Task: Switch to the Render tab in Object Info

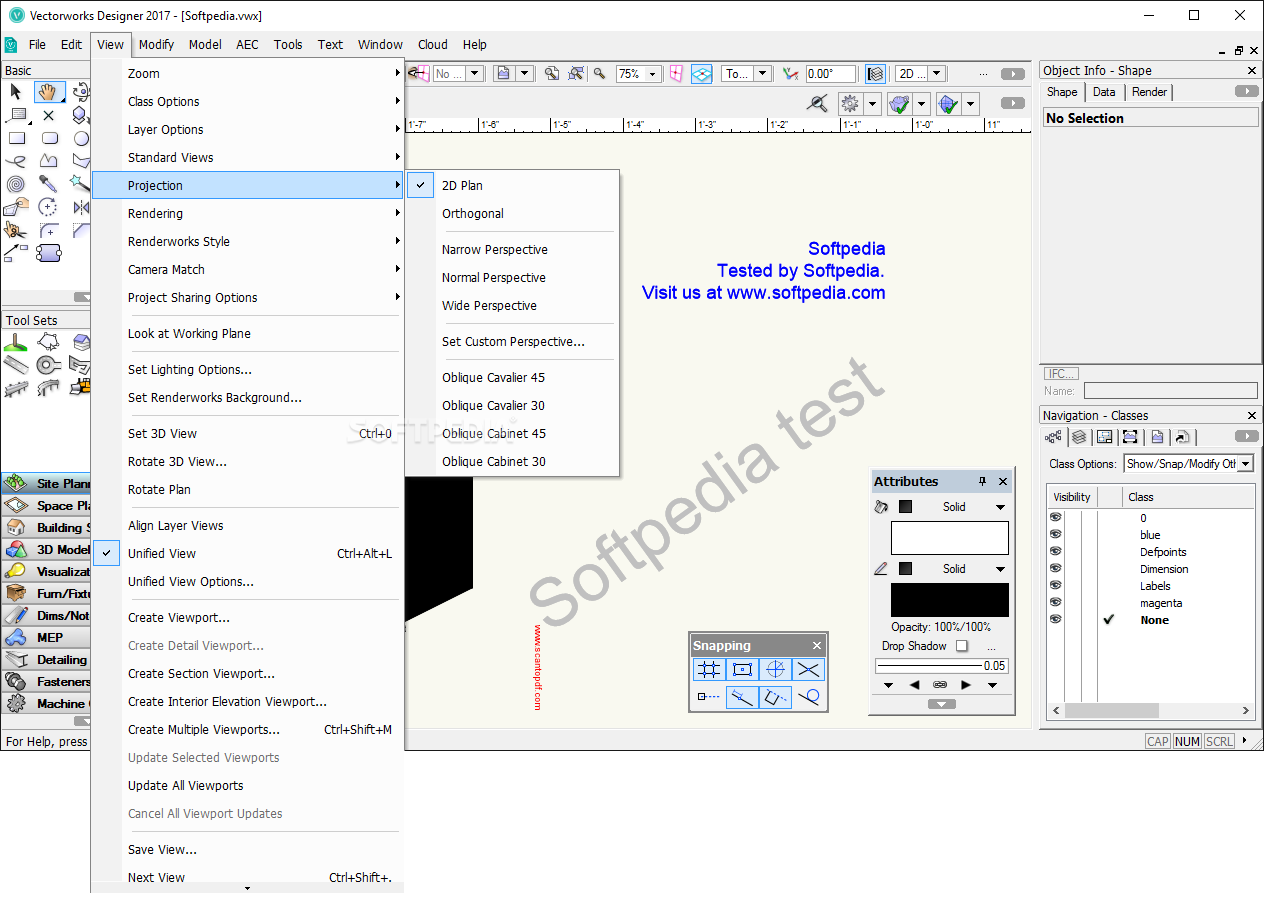Action: (1149, 92)
